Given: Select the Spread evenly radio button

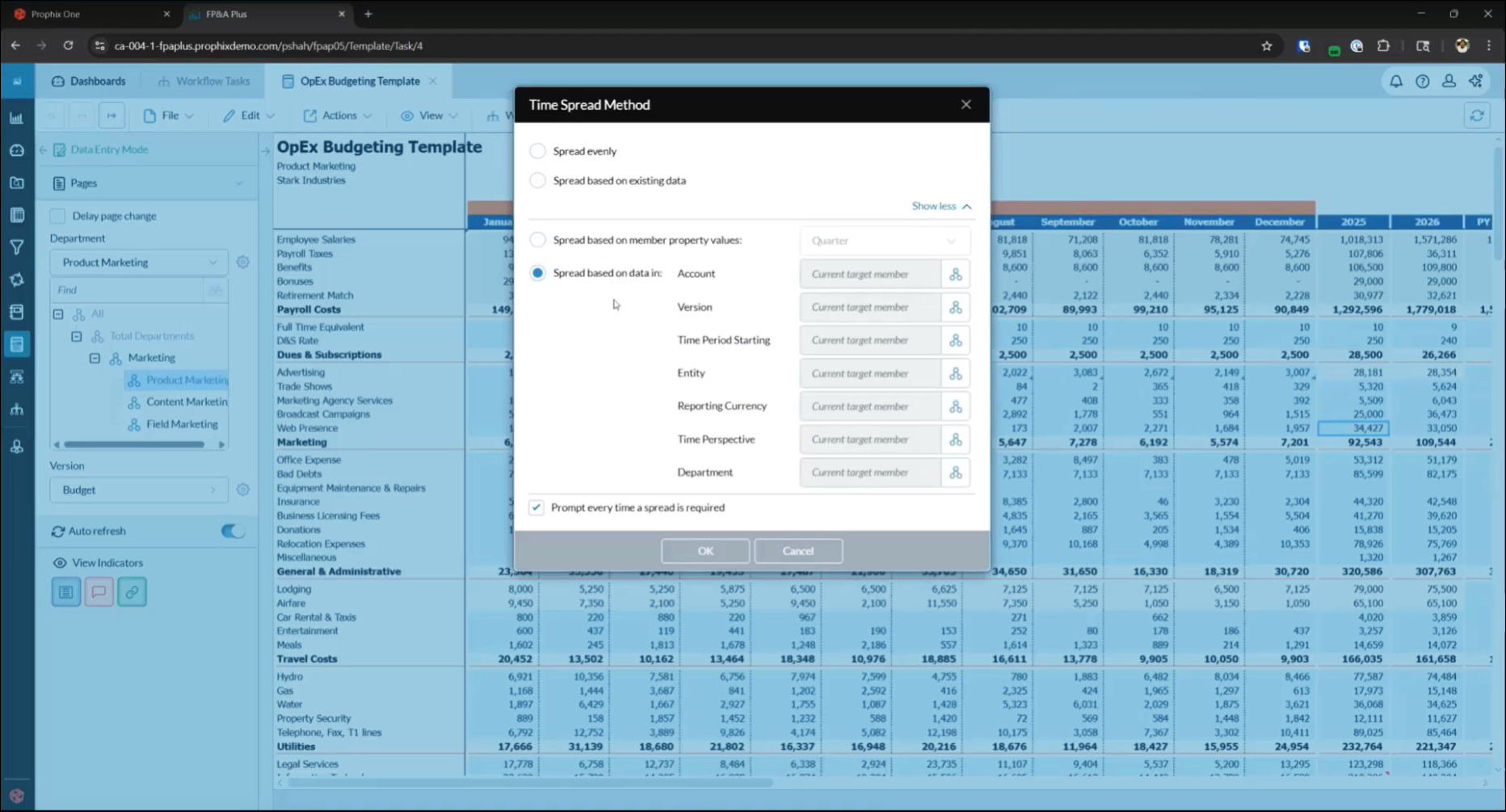Looking at the screenshot, I should [537, 151].
